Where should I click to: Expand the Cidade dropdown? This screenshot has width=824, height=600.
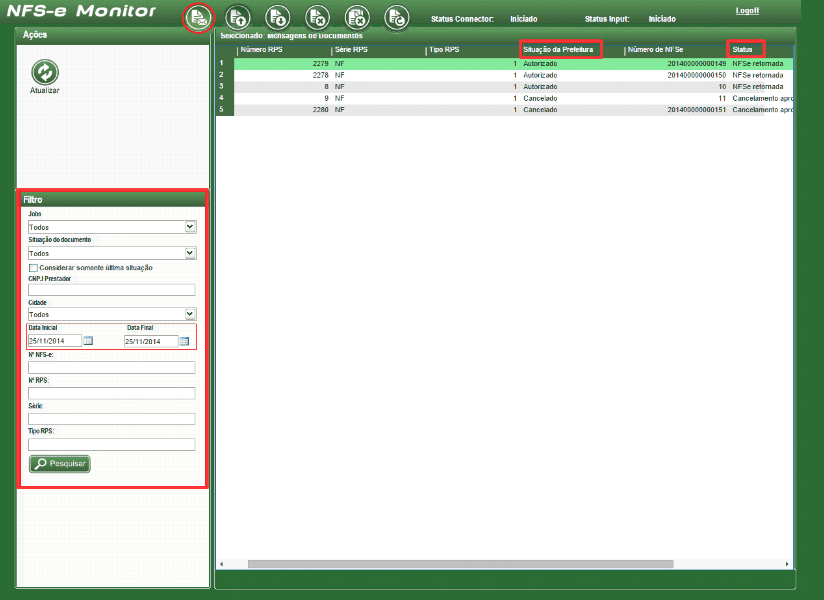190,314
